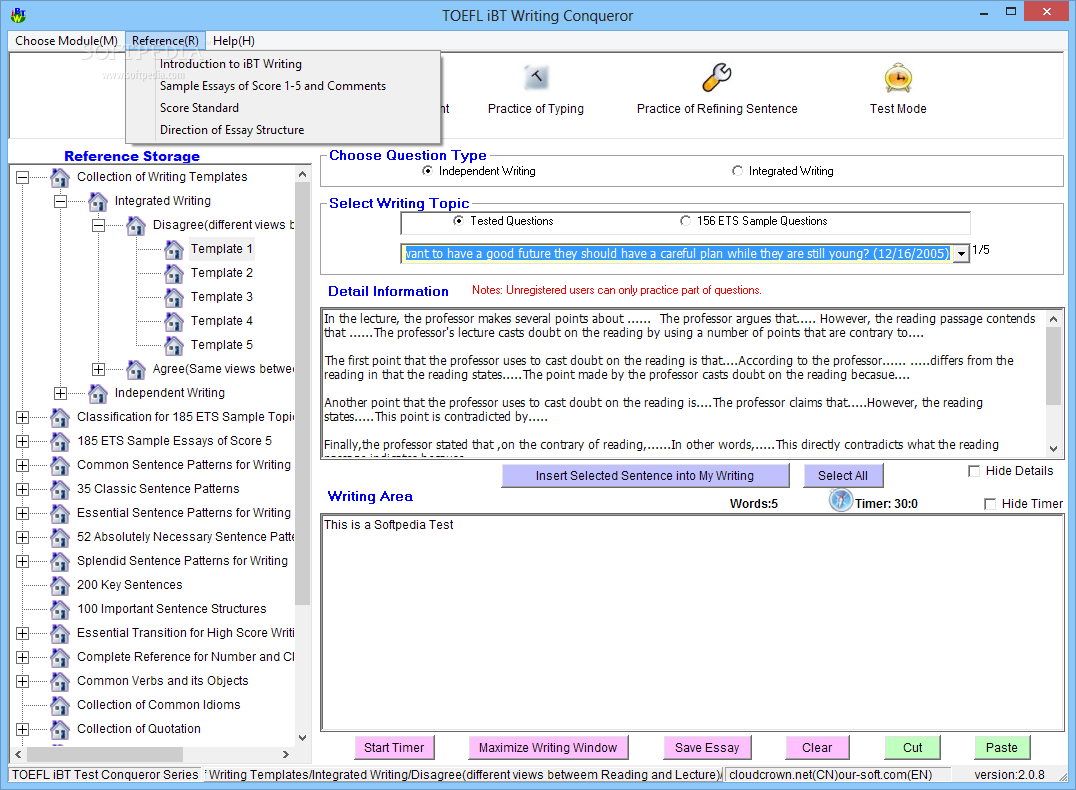Click house icon beside Template 3
Image resolution: width=1076 pixels, height=790 pixels.
coord(174,297)
